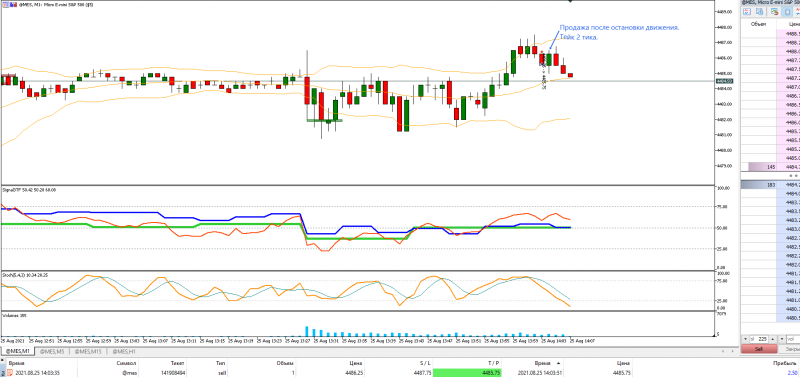Click the sl value input field
This screenshot has width=800, height=377.
pos(759,339)
